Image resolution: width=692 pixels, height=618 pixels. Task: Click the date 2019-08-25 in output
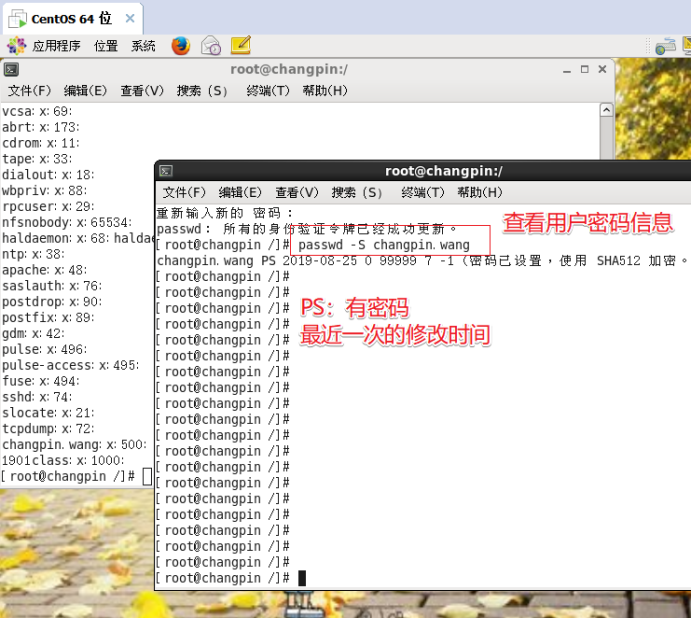[320, 260]
